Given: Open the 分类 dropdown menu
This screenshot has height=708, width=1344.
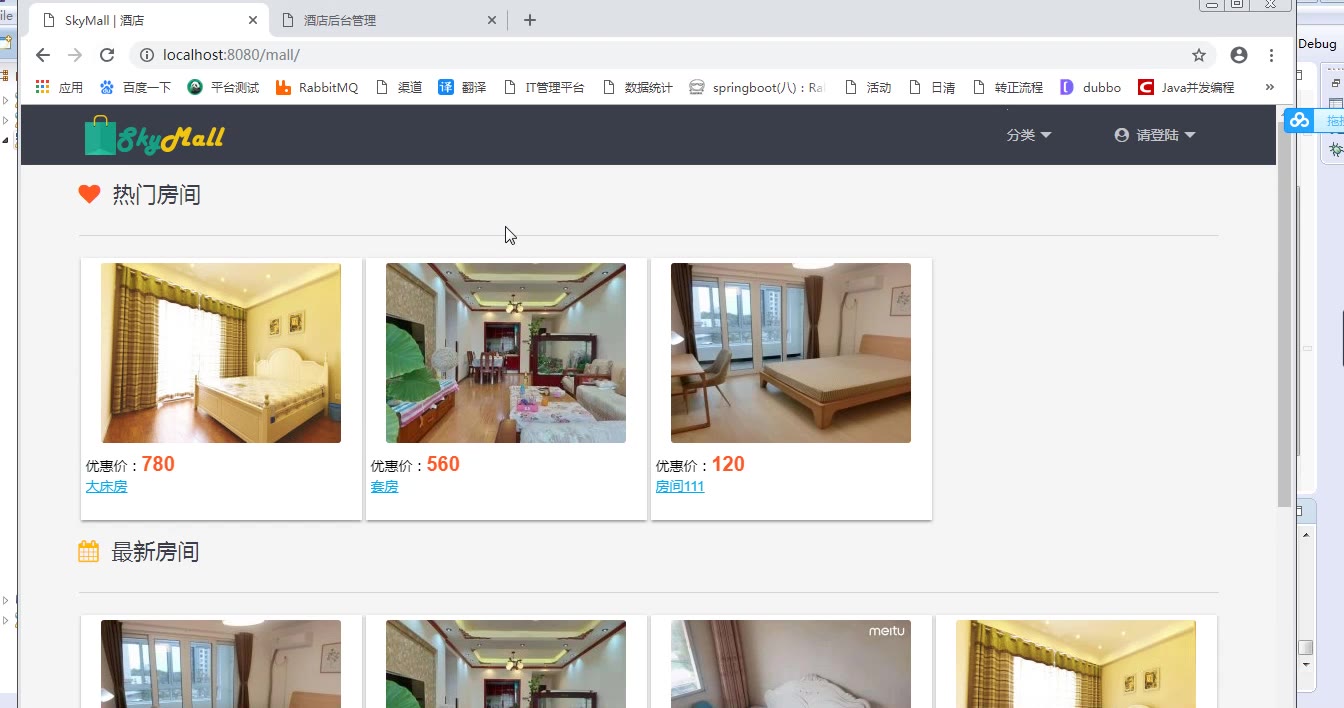Looking at the screenshot, I should click(1029, 135).
